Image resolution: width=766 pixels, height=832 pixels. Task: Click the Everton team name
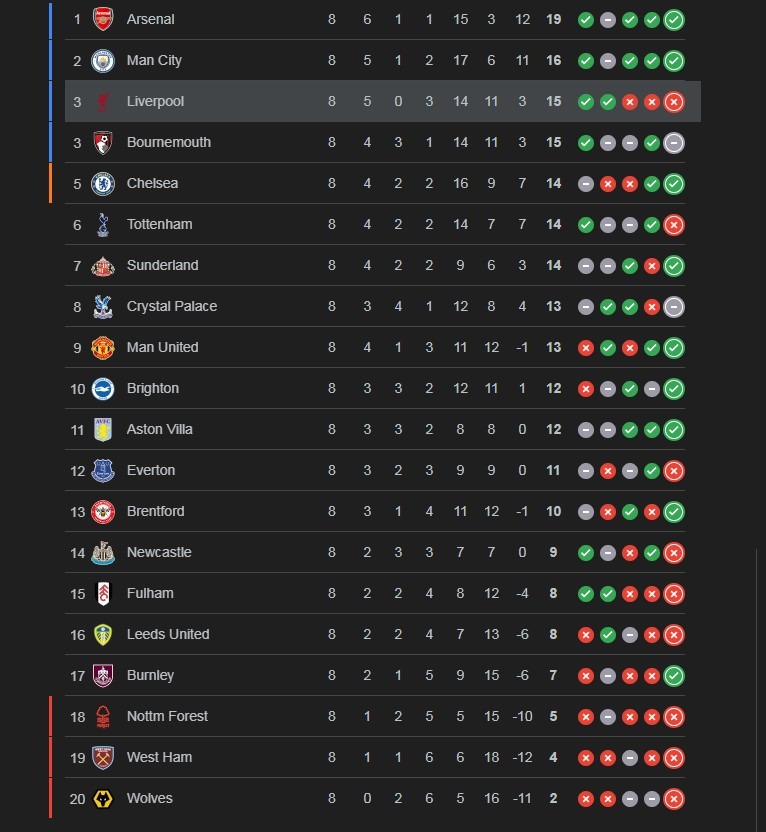point(150,470)
